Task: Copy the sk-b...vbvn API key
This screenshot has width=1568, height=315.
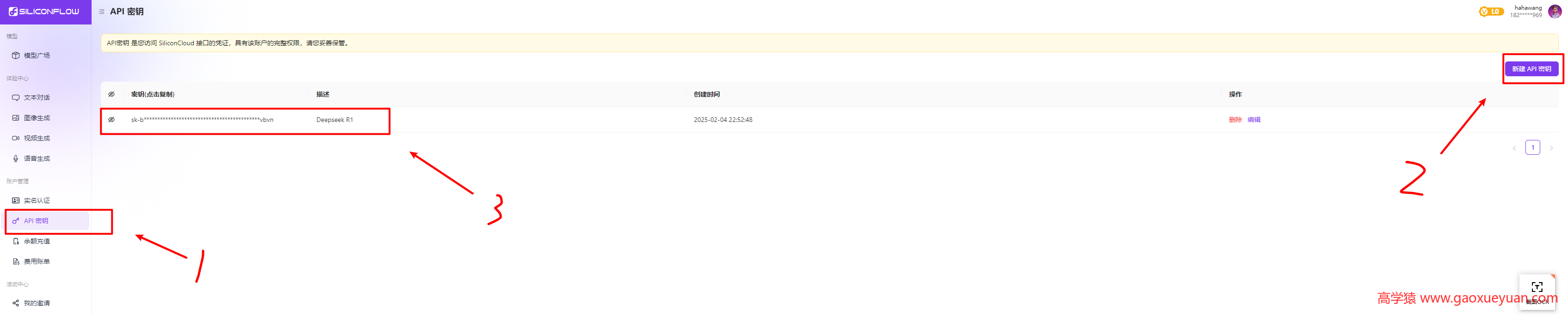Action: tap(202, 120)
